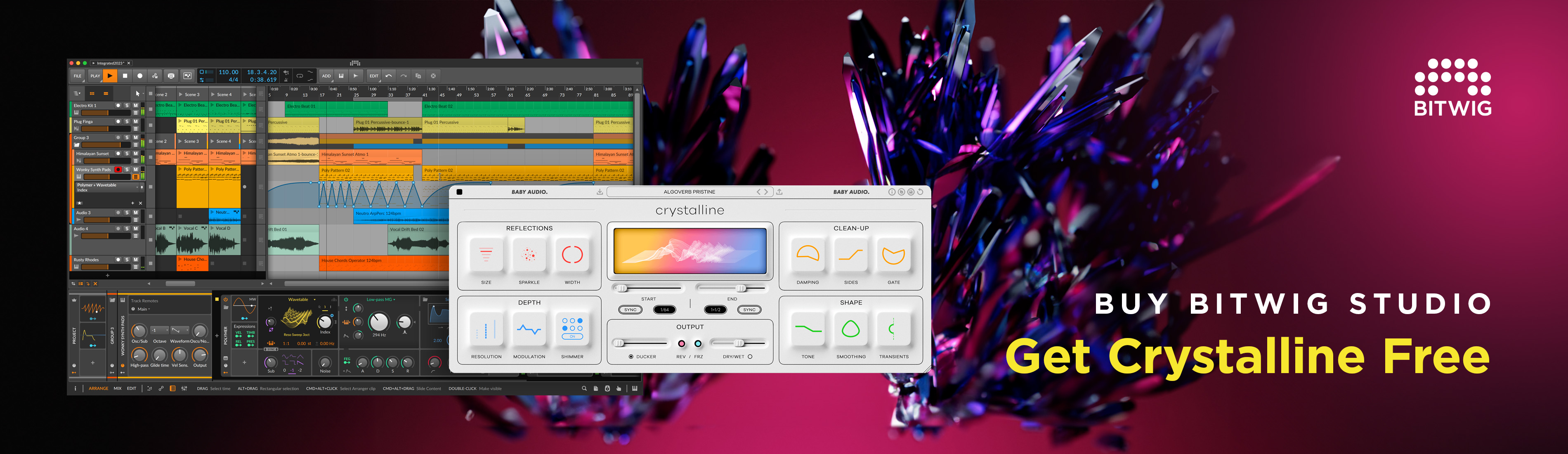Viewport: 1568px width, 454px height.
Task: Open the Octave -1 dropdown
Action: pyautogui.click(x=159, y=331)
